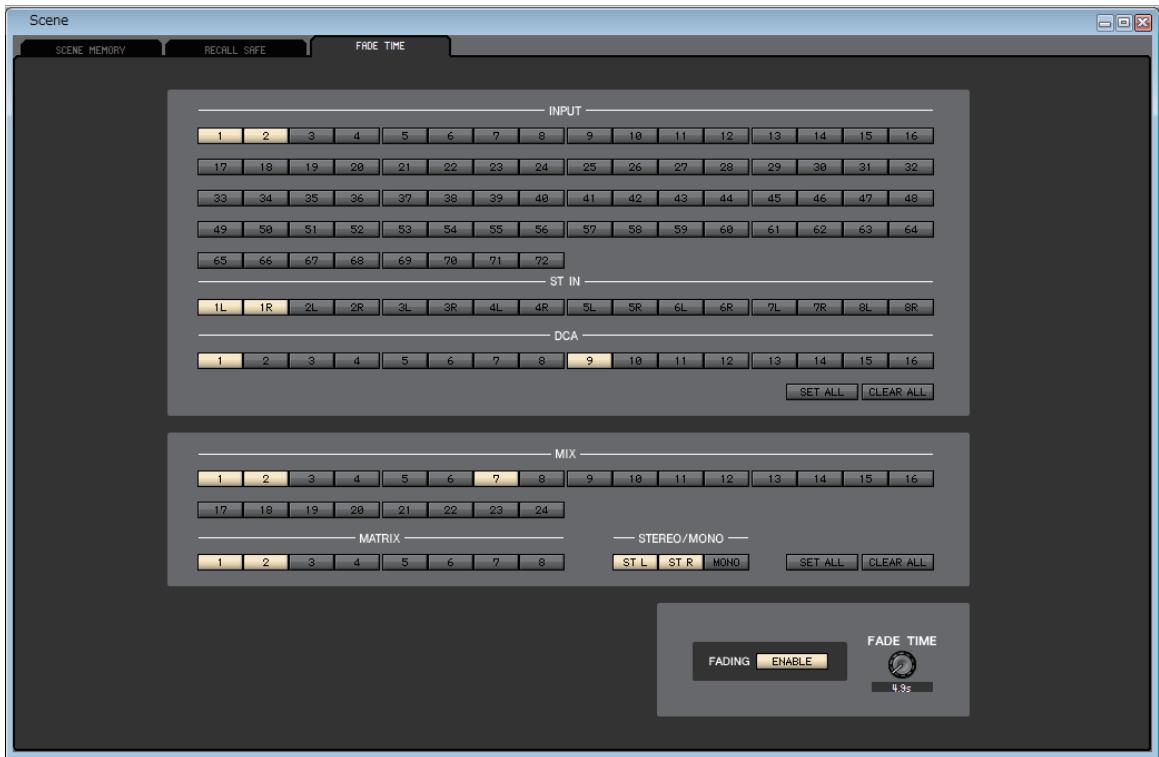Screen dimensions: 1159x757
Task: Click the 4.9s fade time value field
Action: 902,688
